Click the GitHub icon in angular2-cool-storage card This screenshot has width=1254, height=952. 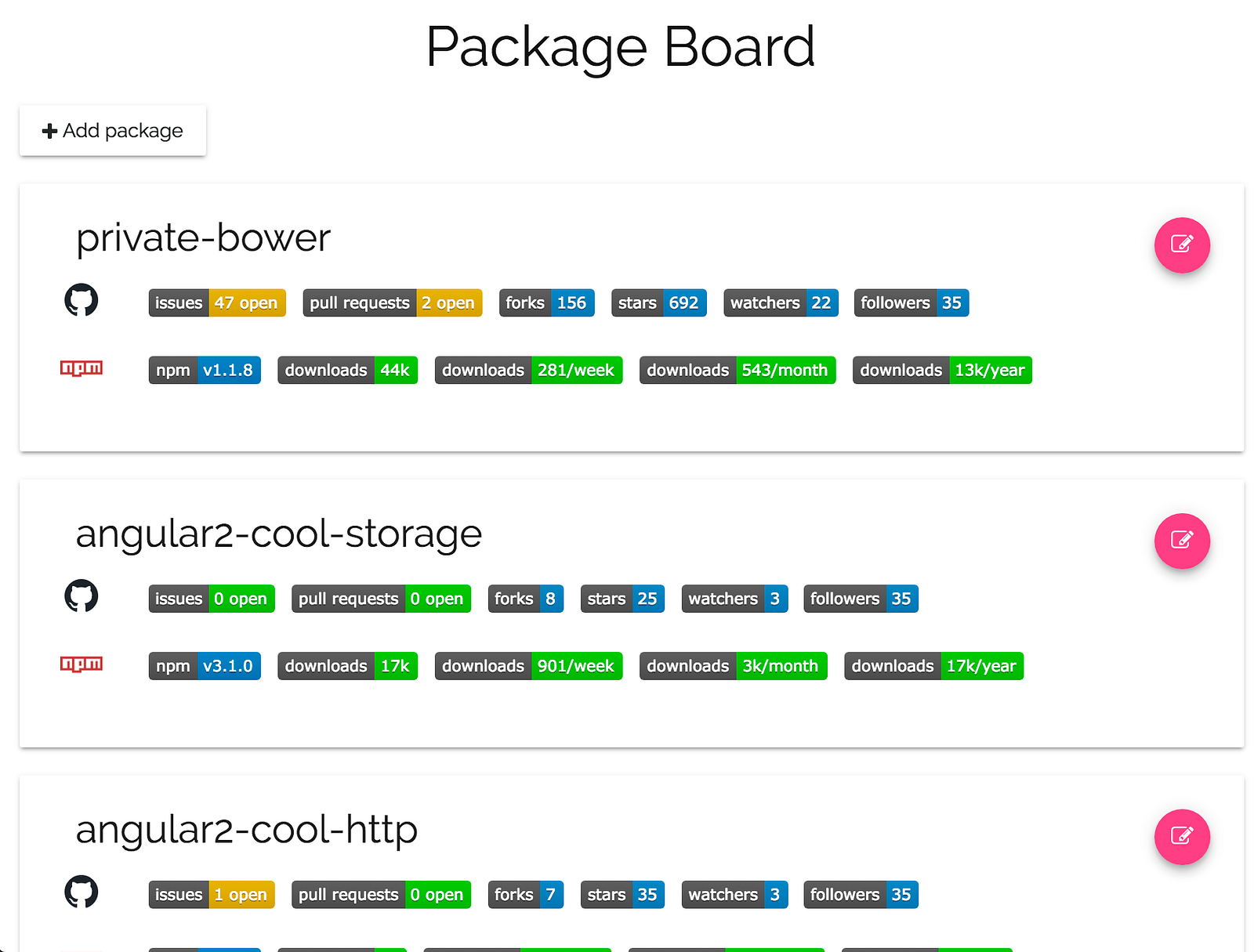(x=82, y=596)
